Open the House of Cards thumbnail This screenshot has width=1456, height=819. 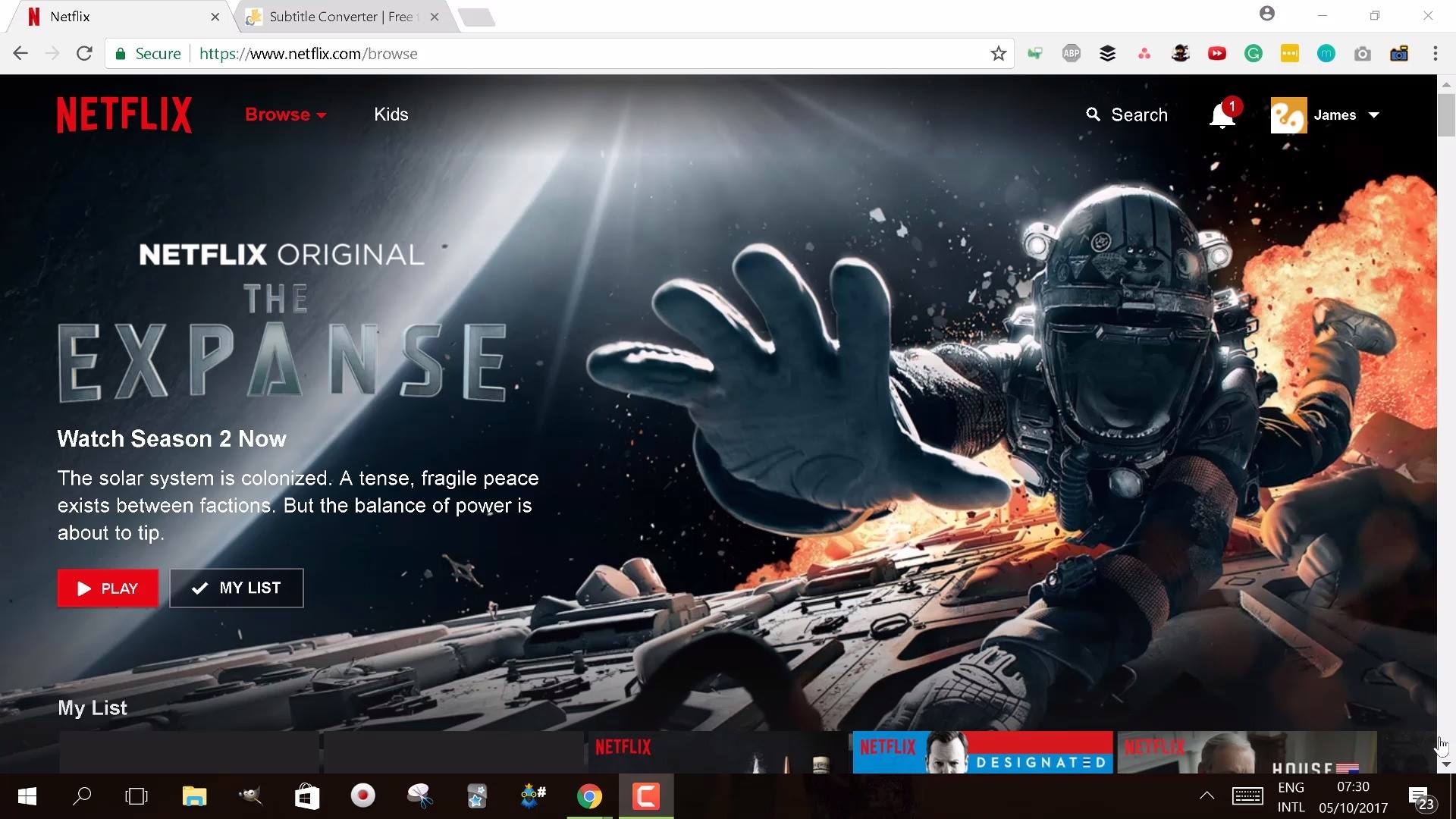(1247, 752)
